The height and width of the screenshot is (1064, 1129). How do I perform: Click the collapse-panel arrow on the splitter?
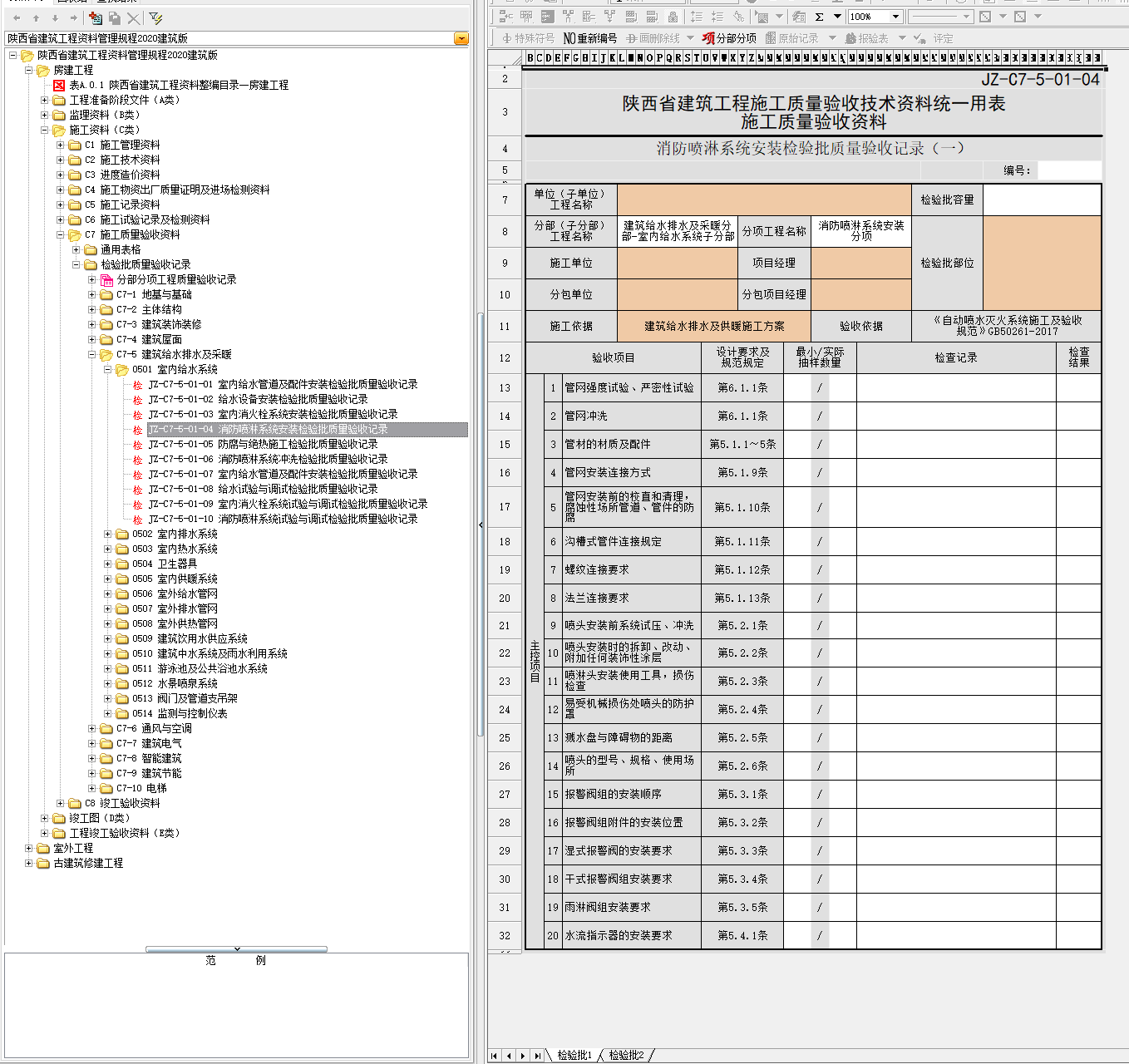click(481, 525)
